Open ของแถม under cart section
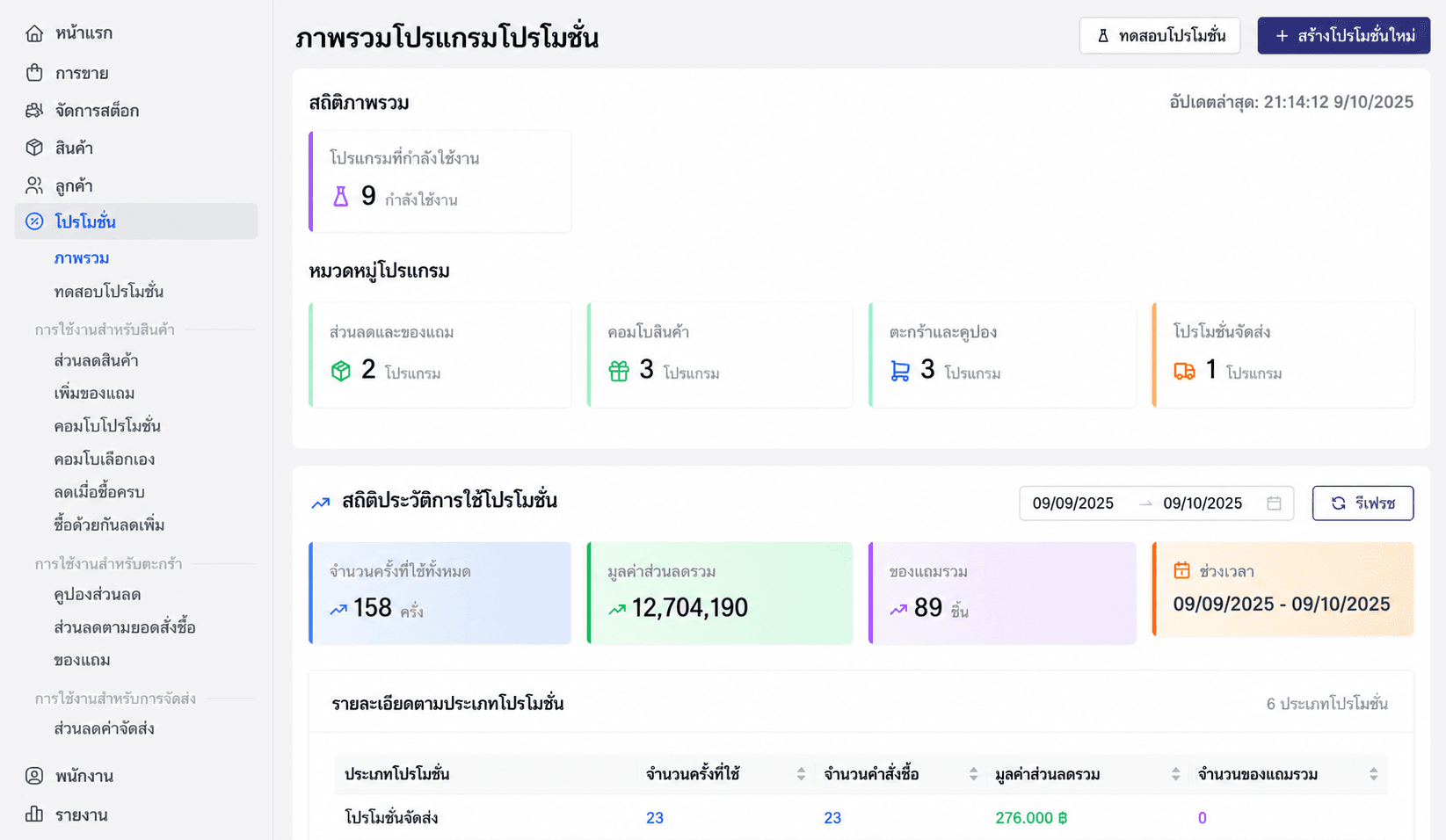The image size is (1446, 840). point(82,661)
